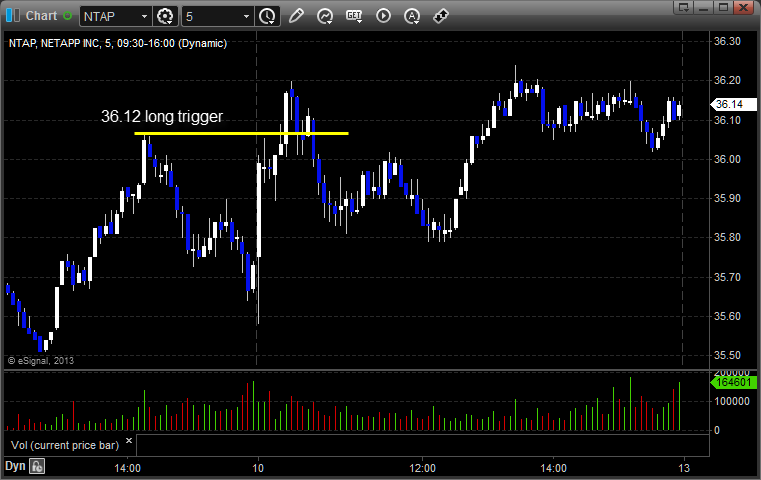Close the chart window with red X
The width and height of the screenshot is (761, 480).
[x=743, y=7]
